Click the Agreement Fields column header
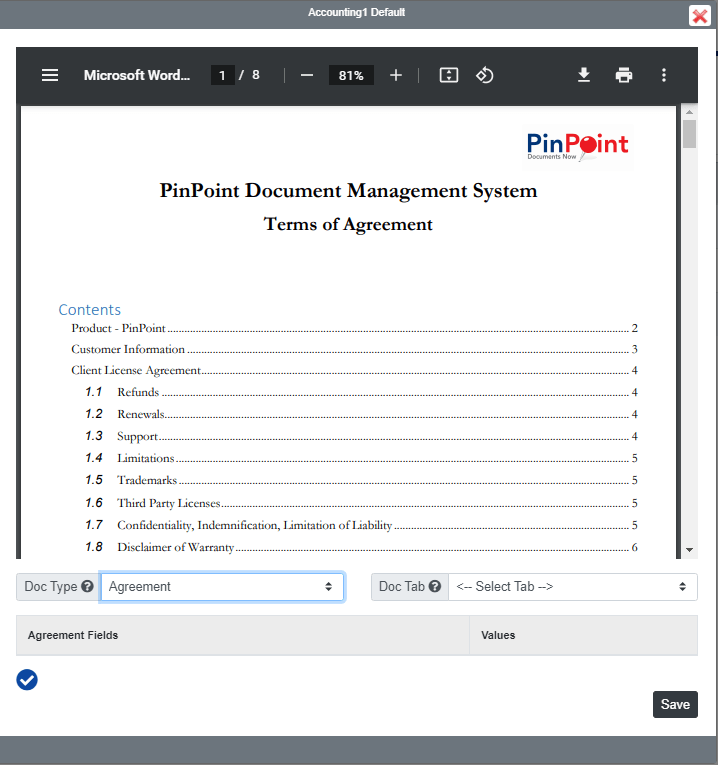 [243, 635]
